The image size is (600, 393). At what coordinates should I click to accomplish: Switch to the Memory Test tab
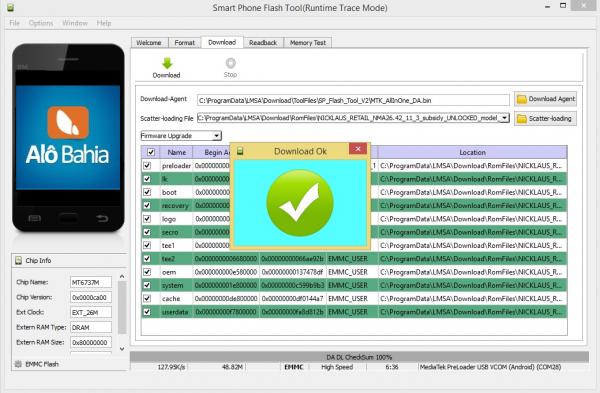click(x=308, y=43)
